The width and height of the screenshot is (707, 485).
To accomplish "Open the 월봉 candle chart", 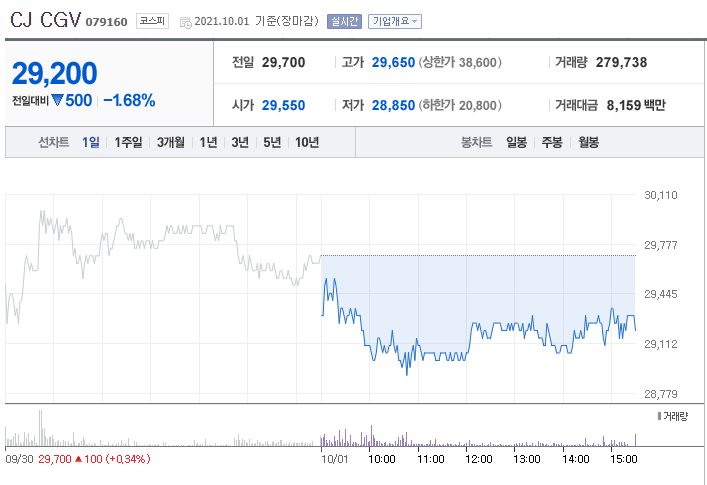I will point(588,142).
